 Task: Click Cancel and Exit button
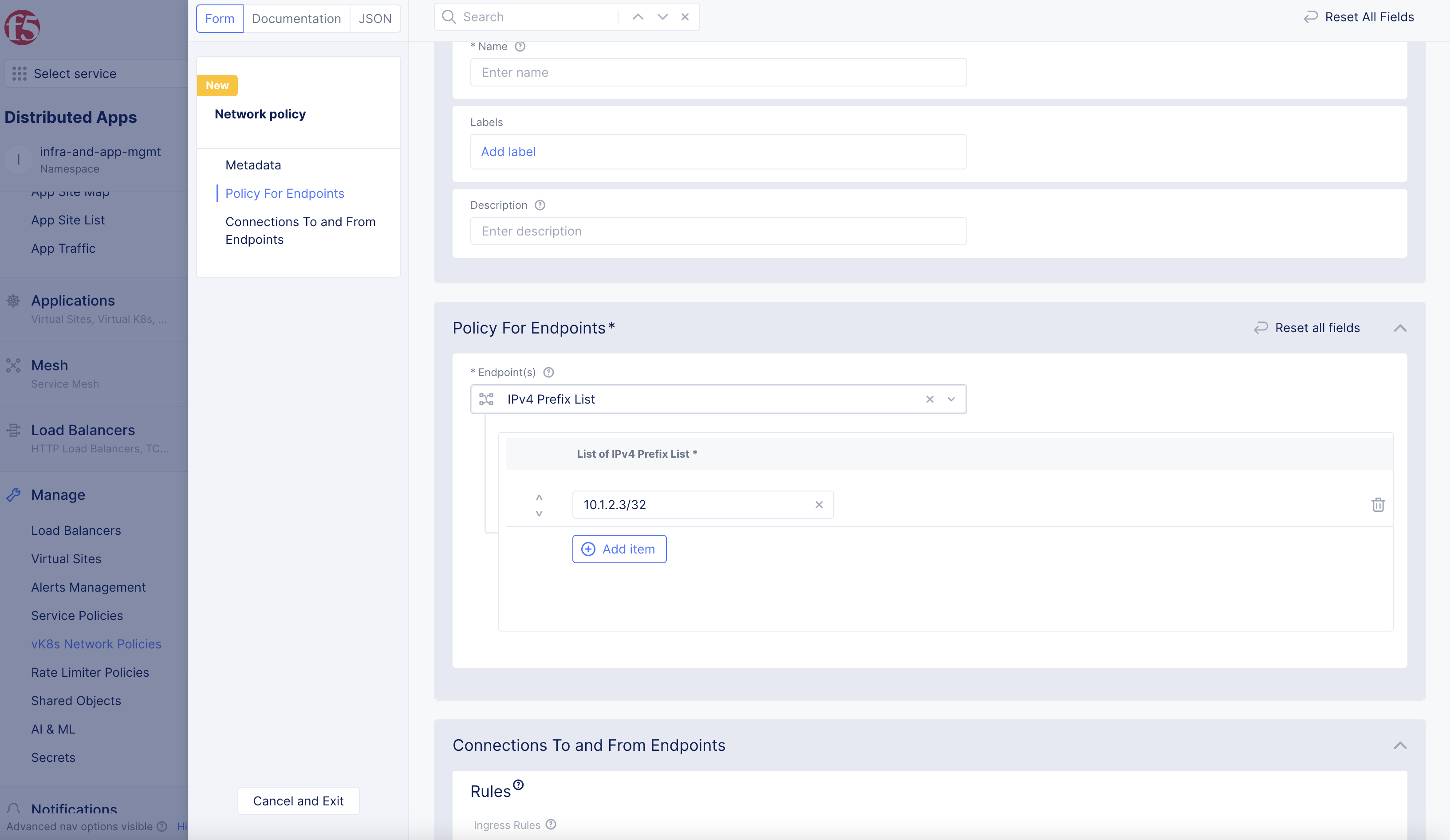coord(298,801)
